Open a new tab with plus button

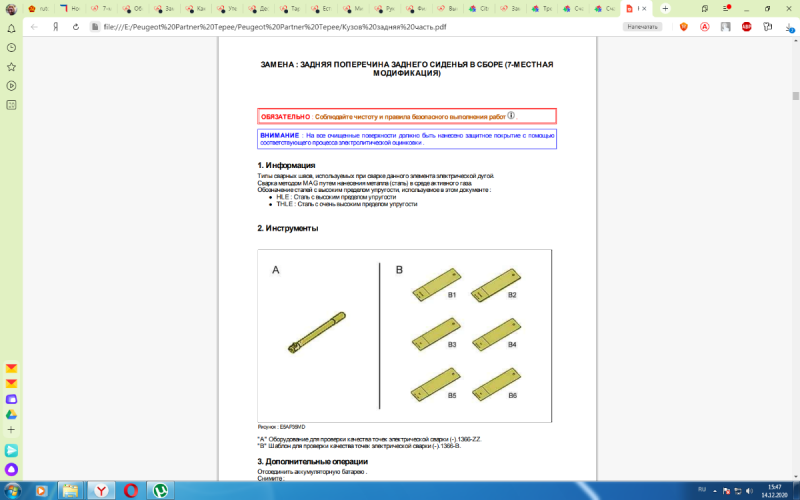(665, 9)
